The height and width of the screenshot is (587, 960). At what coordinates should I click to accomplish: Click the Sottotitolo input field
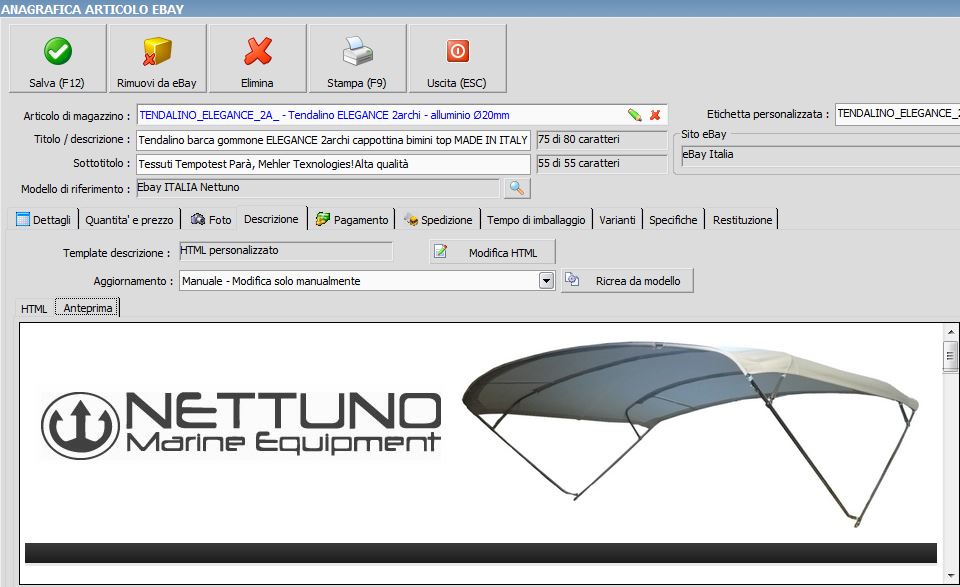[333, 164]
